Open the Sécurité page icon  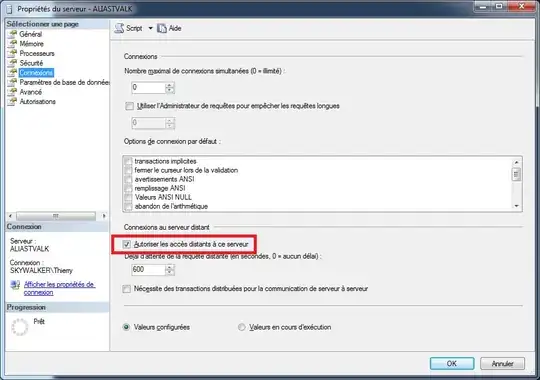pos(12,63)
